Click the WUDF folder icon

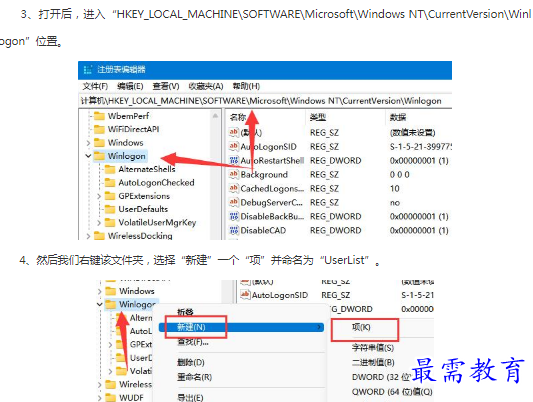111,397
